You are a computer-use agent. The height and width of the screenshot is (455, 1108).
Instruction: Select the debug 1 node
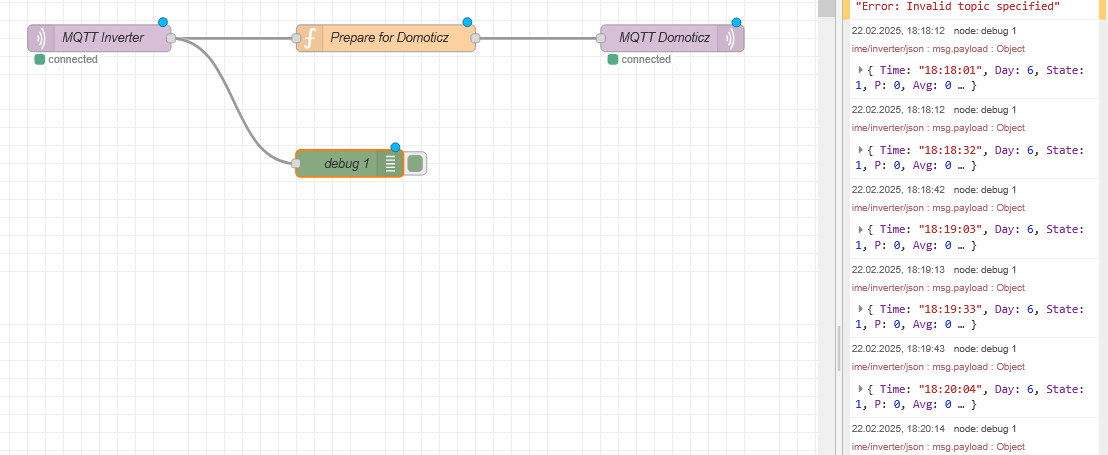point(349,163)
